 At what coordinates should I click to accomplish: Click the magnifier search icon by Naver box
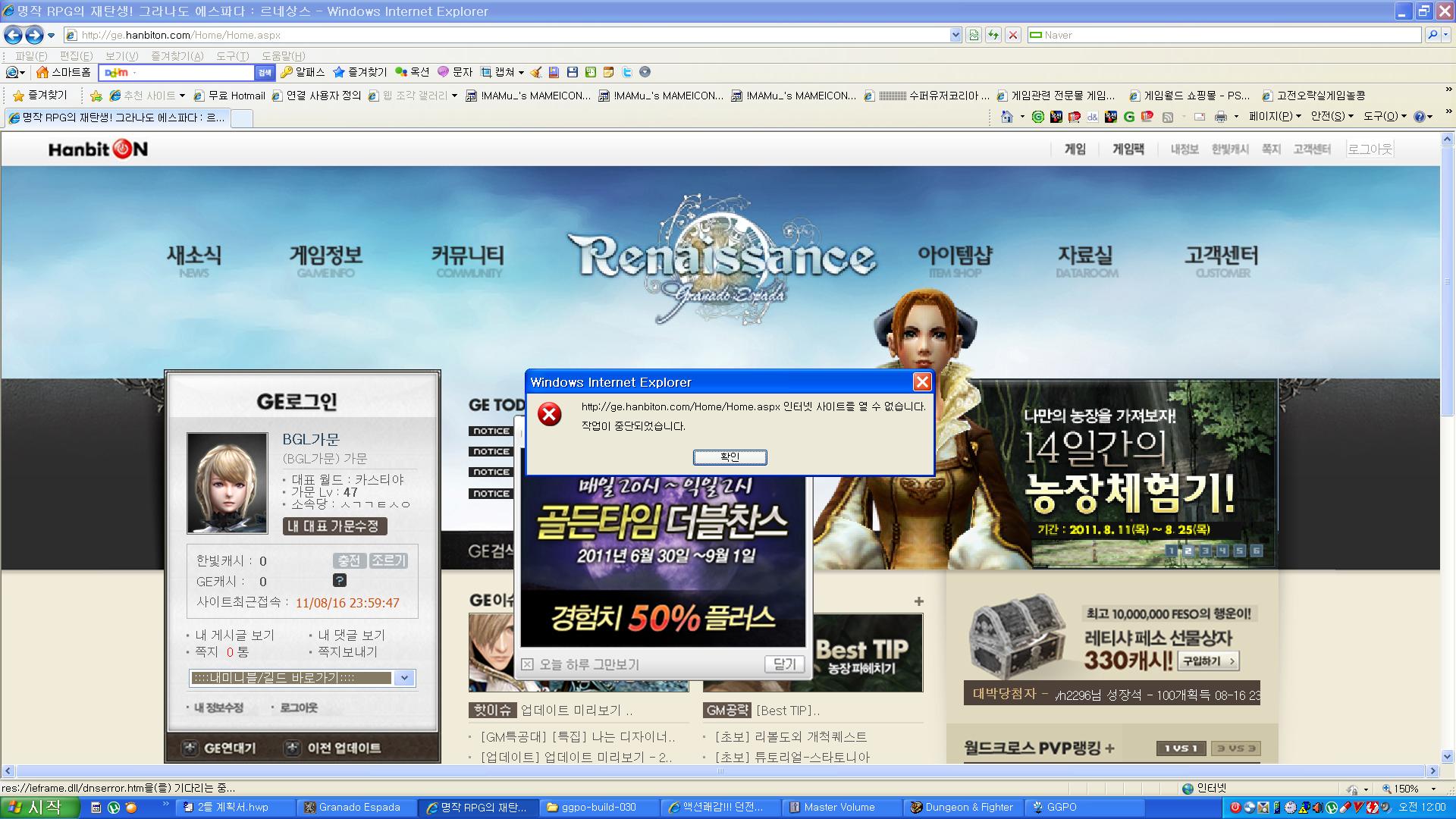(x=1432, y=35)
